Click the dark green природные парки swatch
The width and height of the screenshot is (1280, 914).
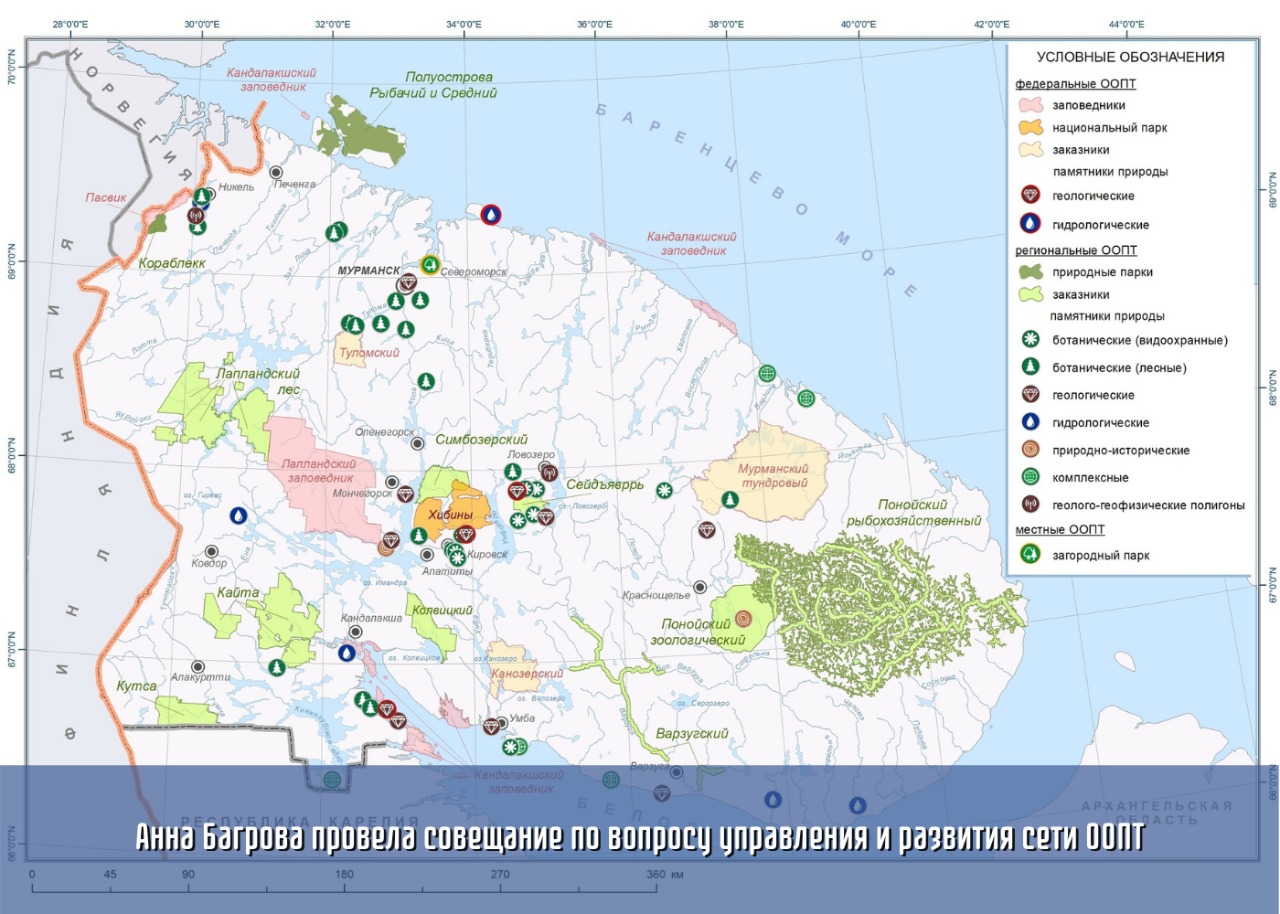[x=1031, y=271]
